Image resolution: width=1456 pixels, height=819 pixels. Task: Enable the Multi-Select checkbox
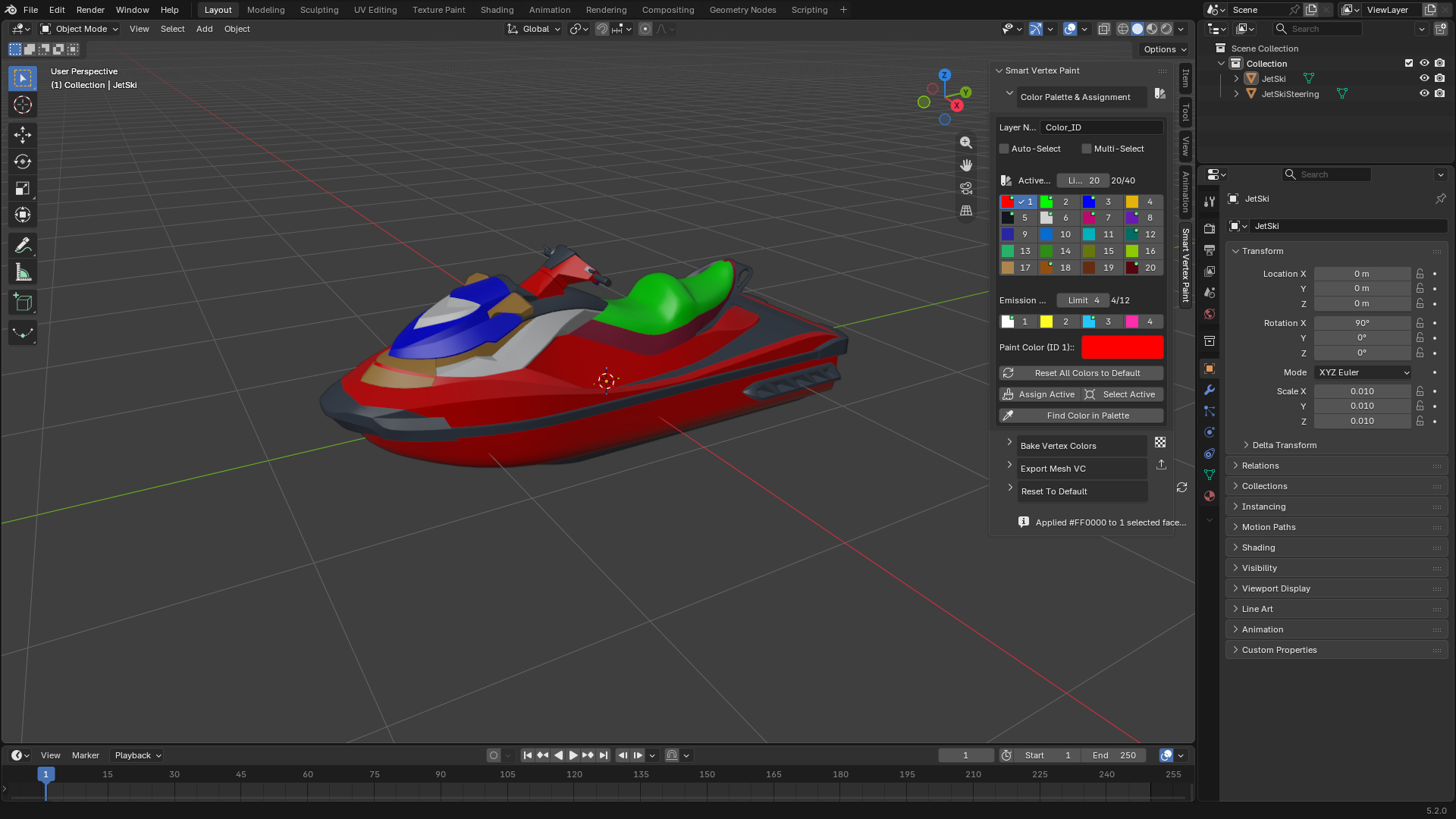pos(1087,149)
